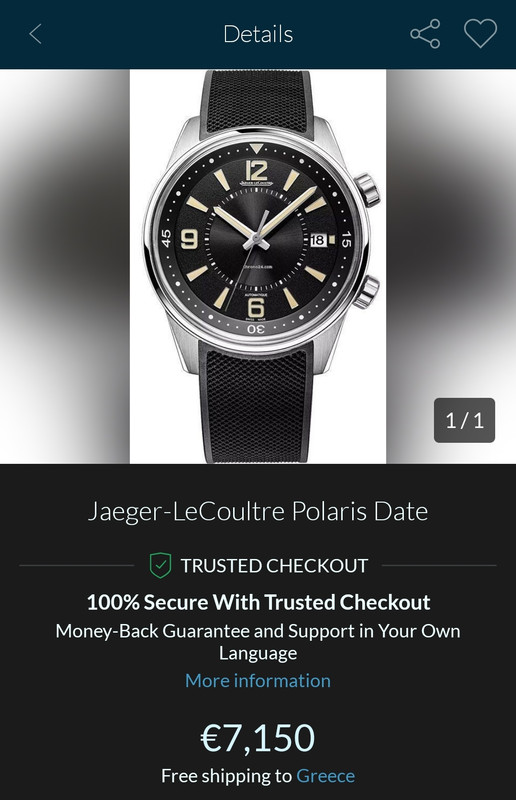Click the €7,150 price
Screen dimensions: 516x800
258,738
